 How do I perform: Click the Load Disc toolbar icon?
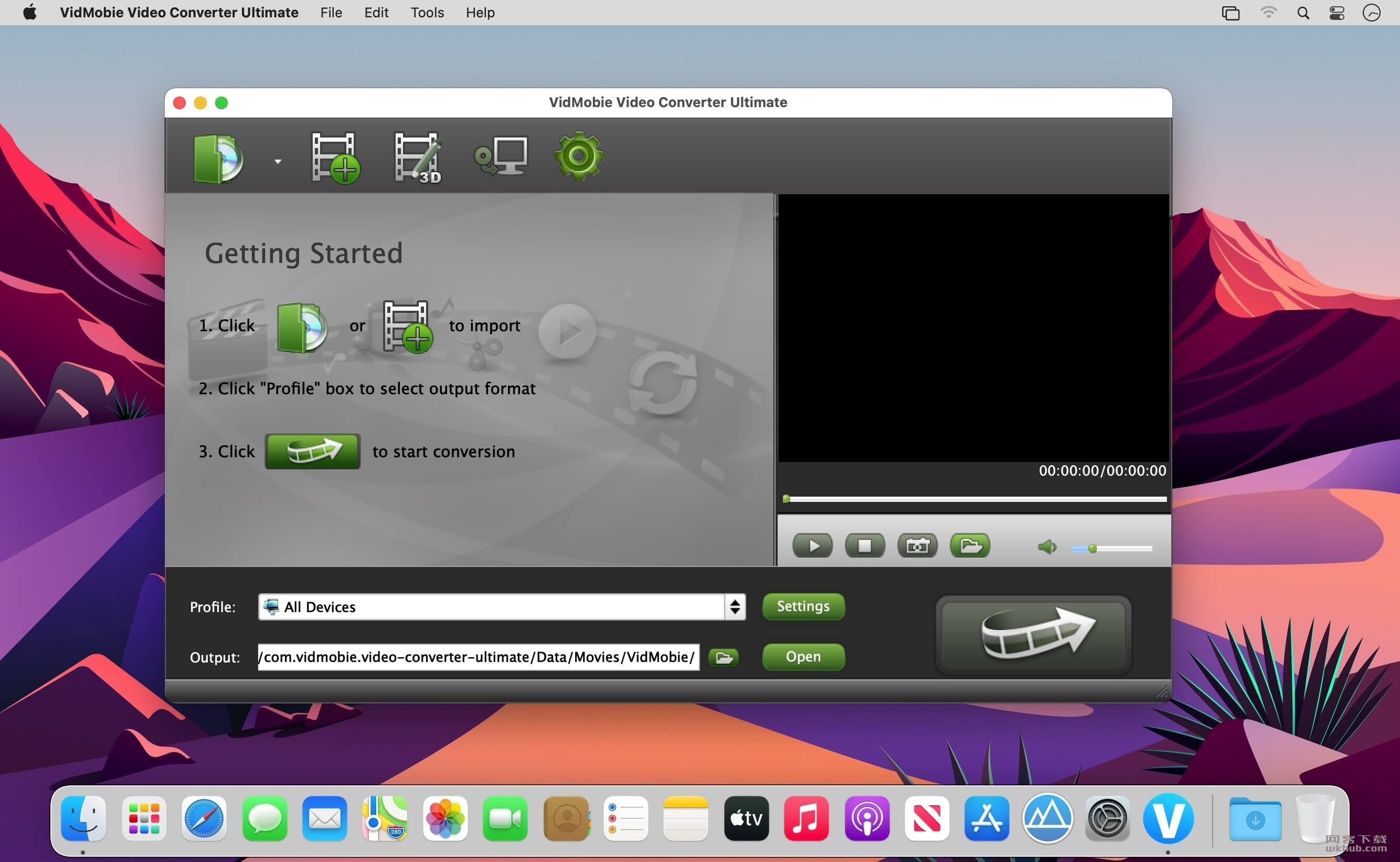point(218,159)
